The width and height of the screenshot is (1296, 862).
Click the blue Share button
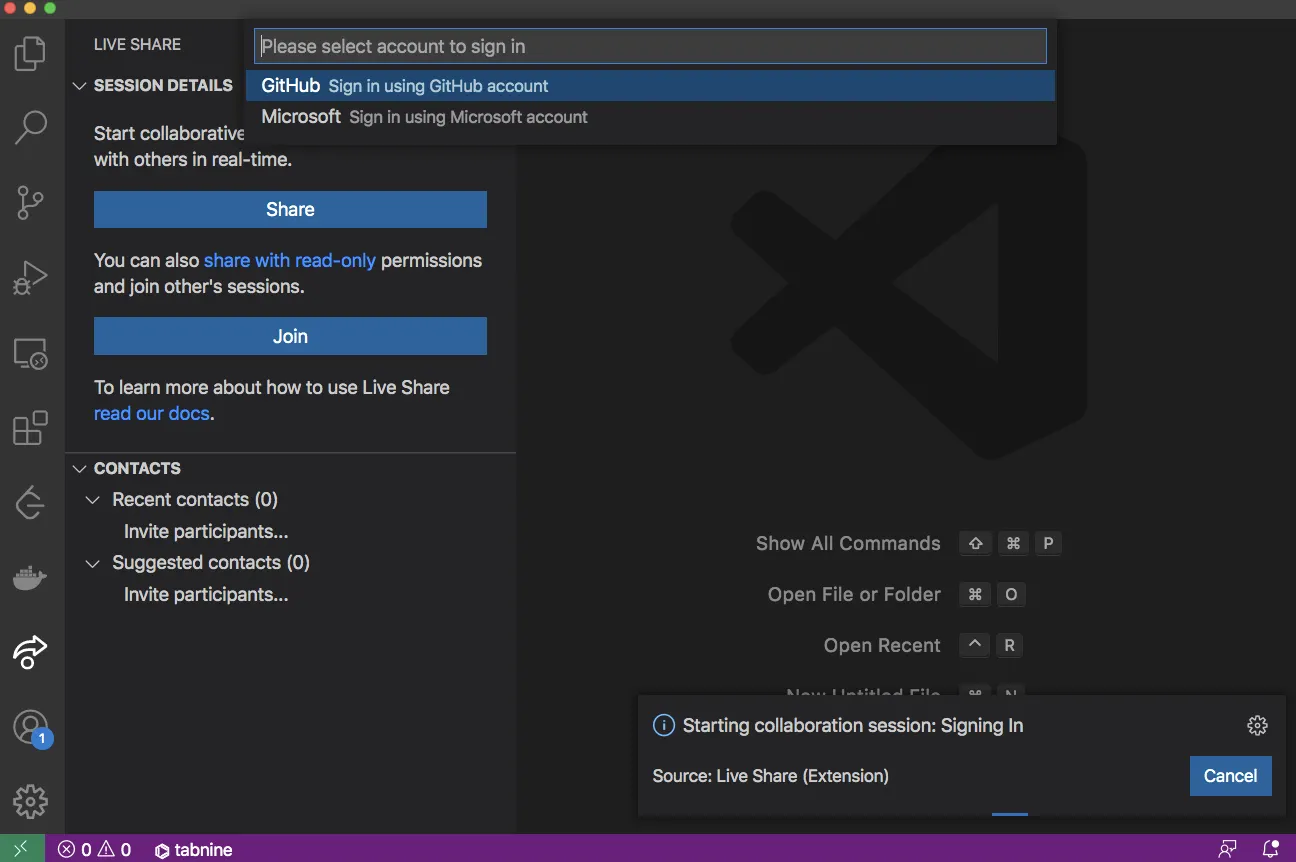click(290, 209)
